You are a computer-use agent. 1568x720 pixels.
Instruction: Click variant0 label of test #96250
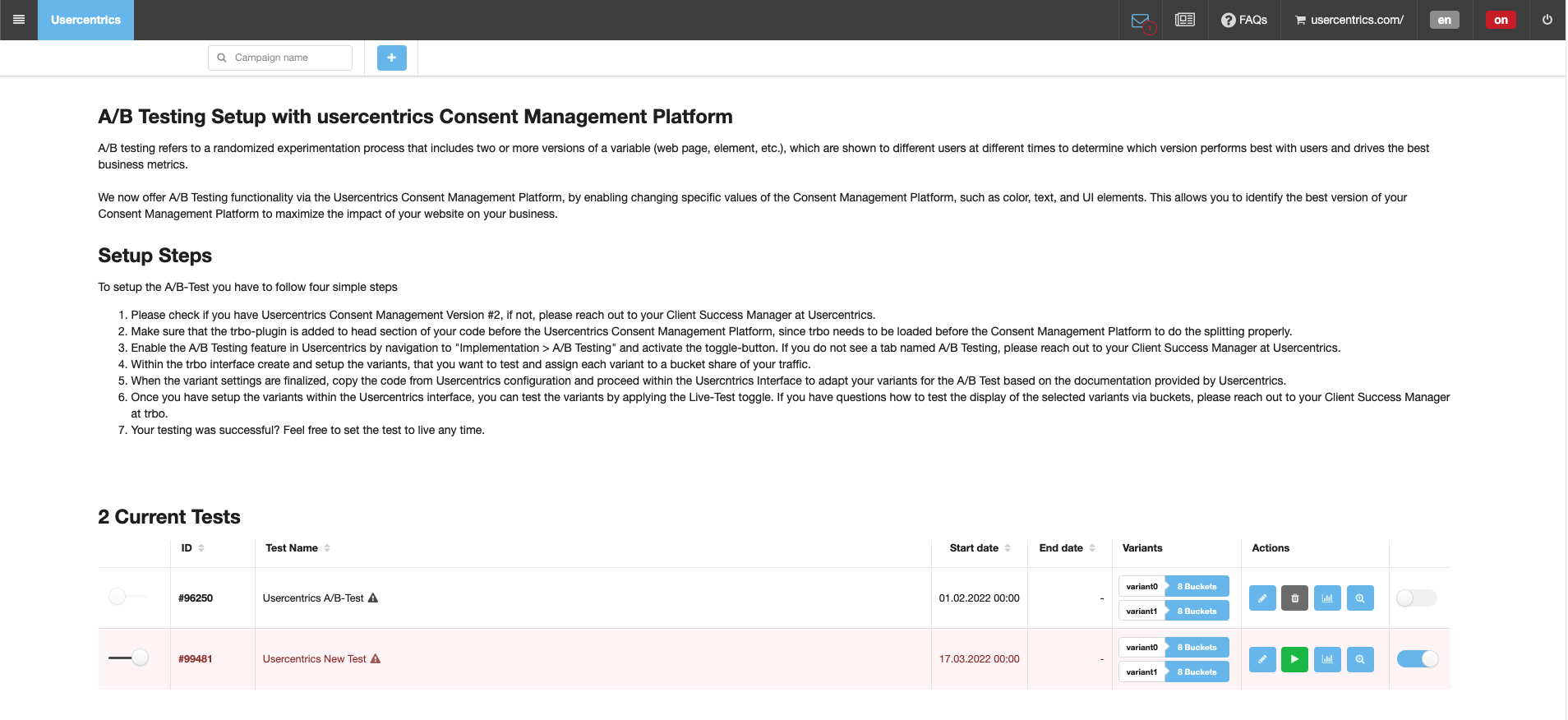1142,586
